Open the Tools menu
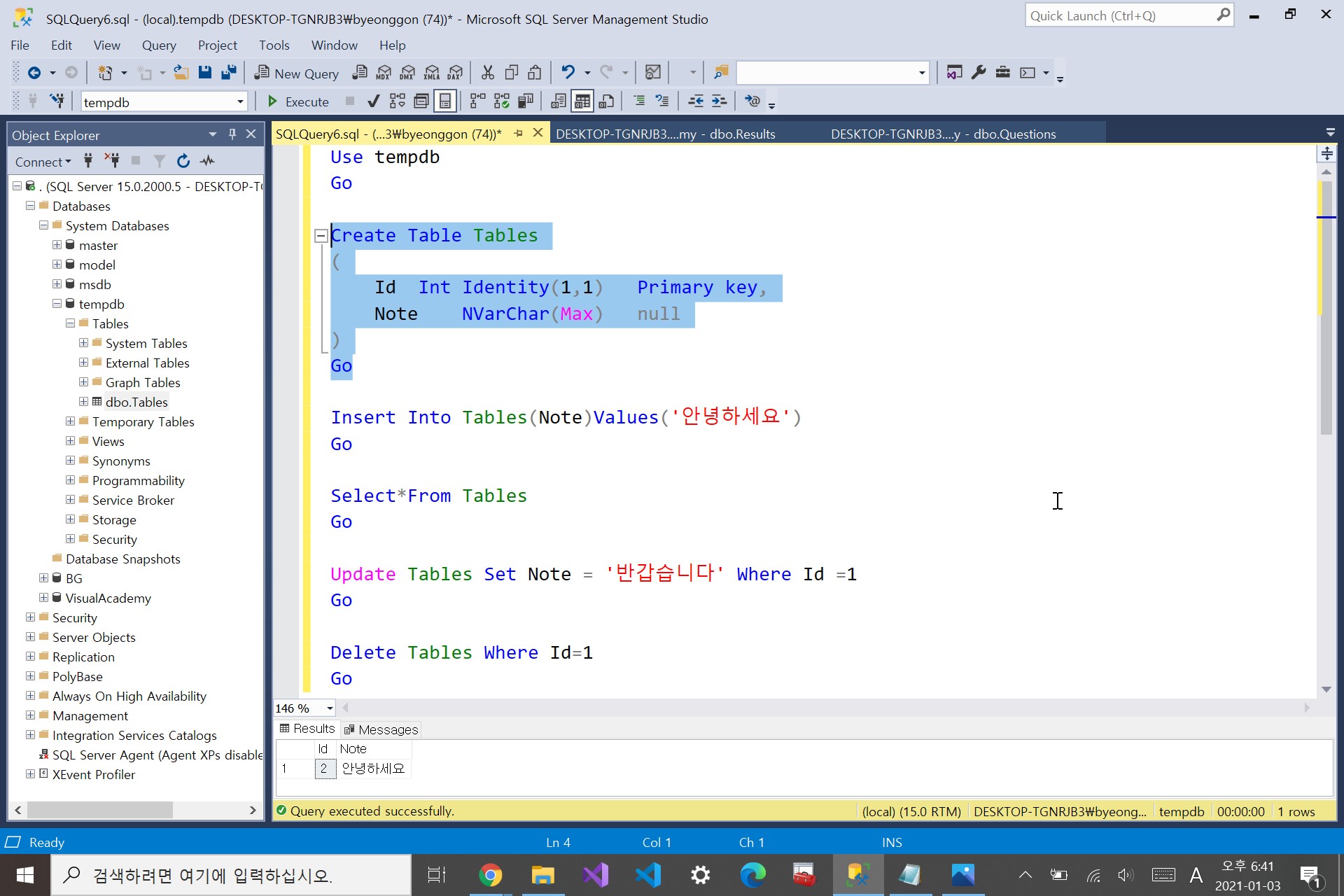Image resolution: width=1344 pixels, height=896 pixels. point(274,45)
